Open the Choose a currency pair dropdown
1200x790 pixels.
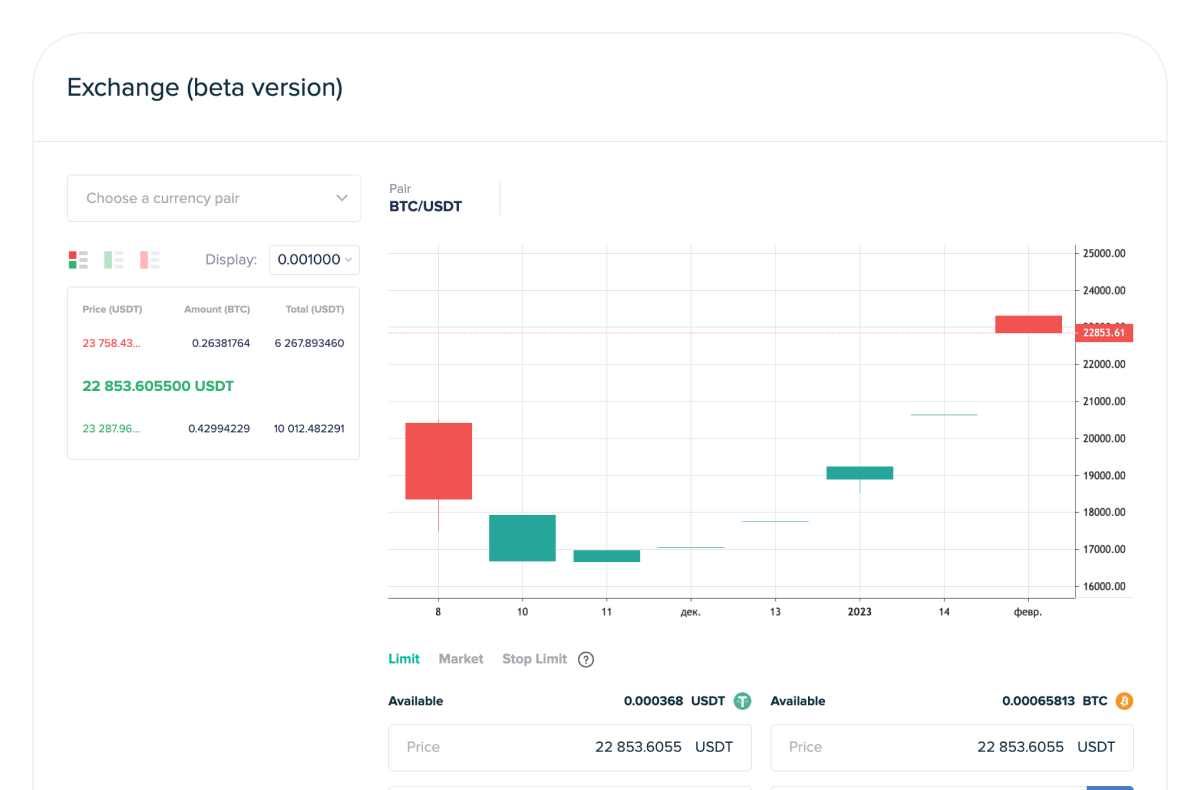point(214,198)
